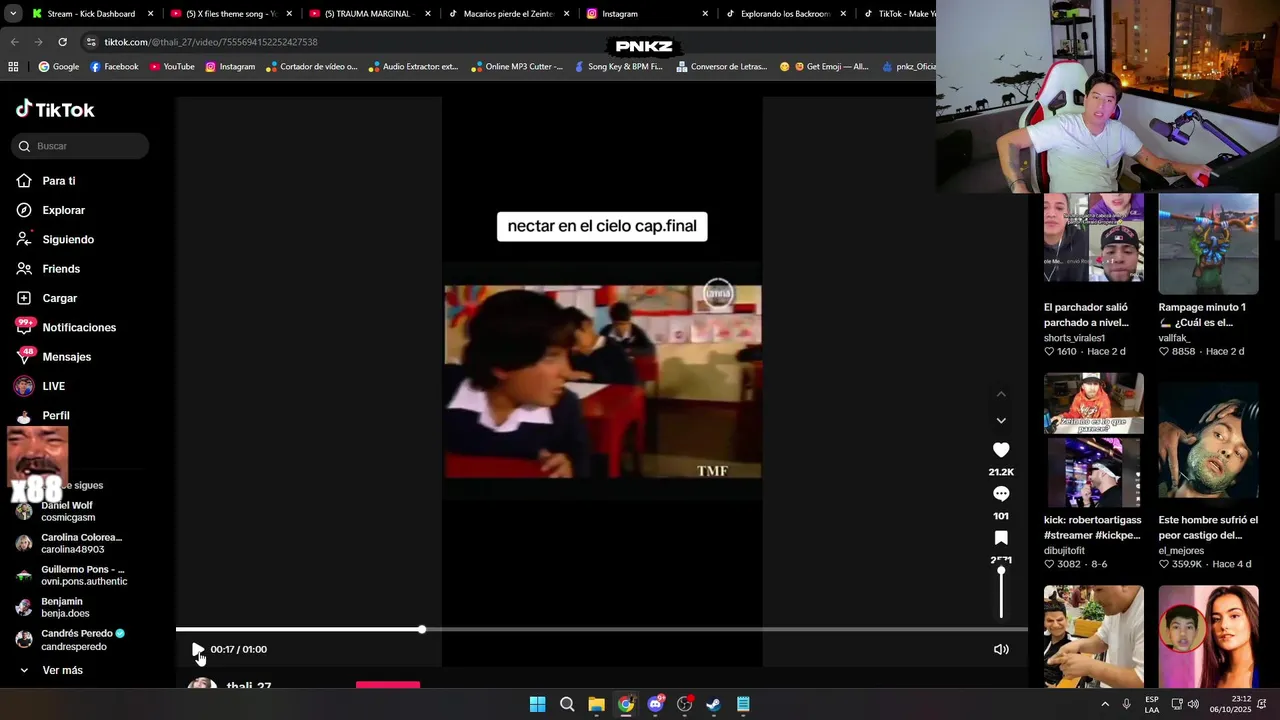Open Candrés Peredo account
The width and height of the screenshot is (1280, 720).
point(71,640)
